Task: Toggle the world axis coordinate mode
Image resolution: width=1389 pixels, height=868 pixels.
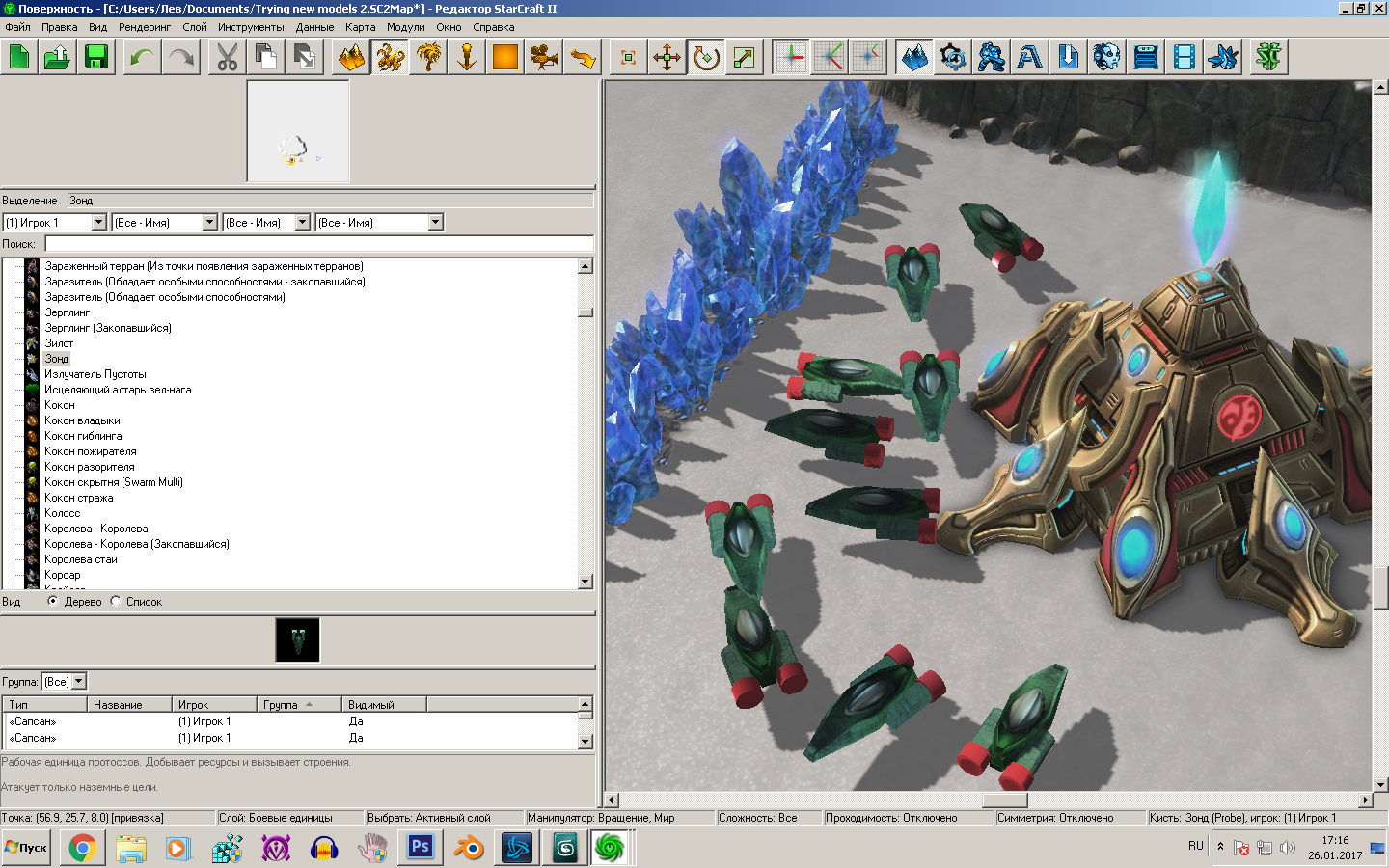Action: pos(791,57)
